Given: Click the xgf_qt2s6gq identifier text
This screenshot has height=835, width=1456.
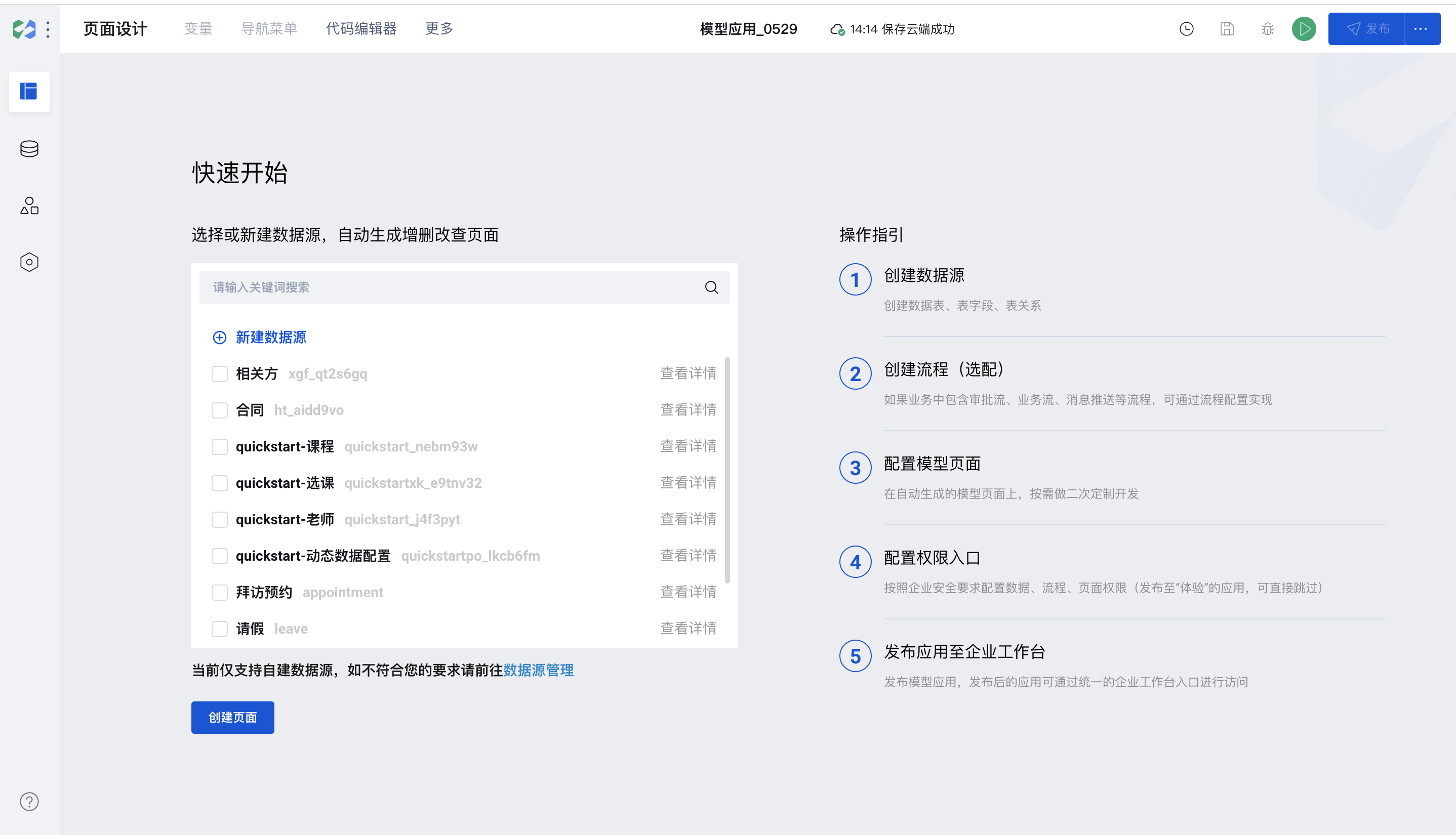Looking at the screenshot, I should tap(328, 374).
